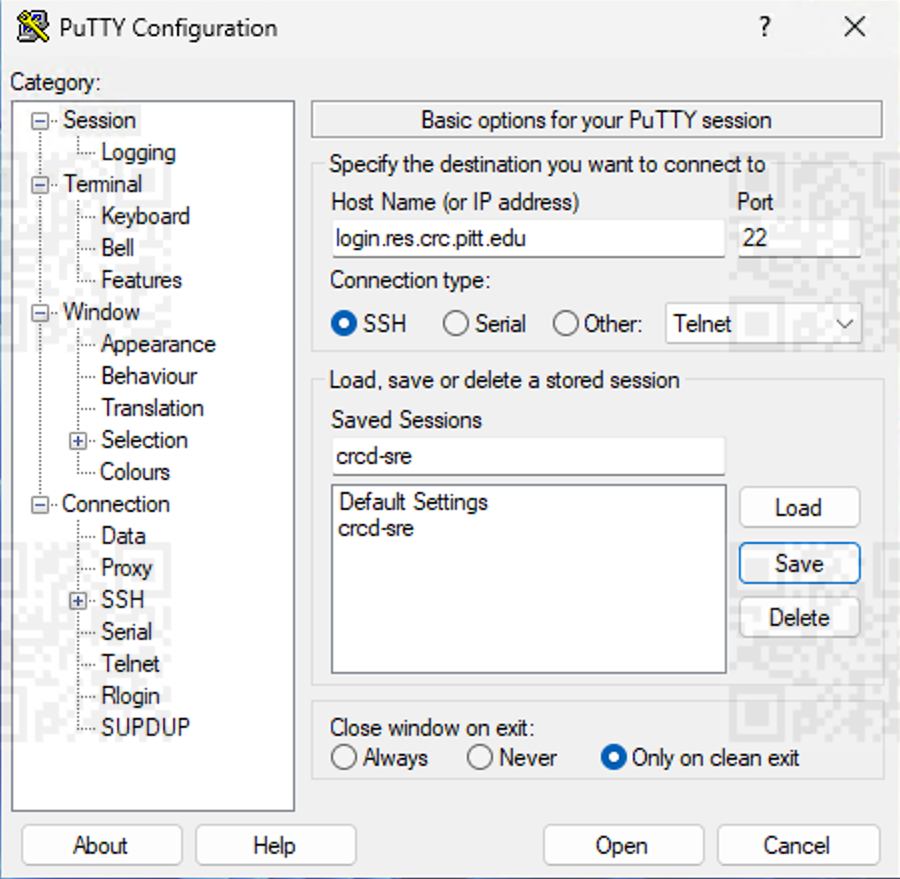Expand the SSH tree node
This screenshot has height=879, width=900.
pyautogui.click(x=77, y=601)
